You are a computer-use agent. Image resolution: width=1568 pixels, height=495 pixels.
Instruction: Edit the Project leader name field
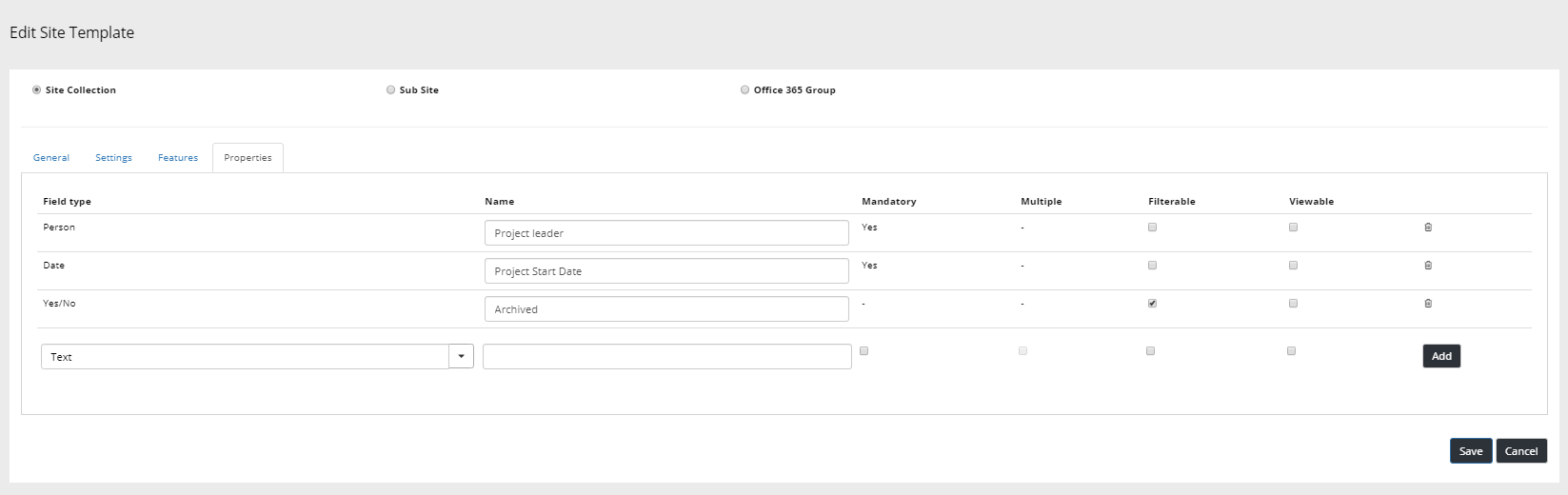[666, 233]
